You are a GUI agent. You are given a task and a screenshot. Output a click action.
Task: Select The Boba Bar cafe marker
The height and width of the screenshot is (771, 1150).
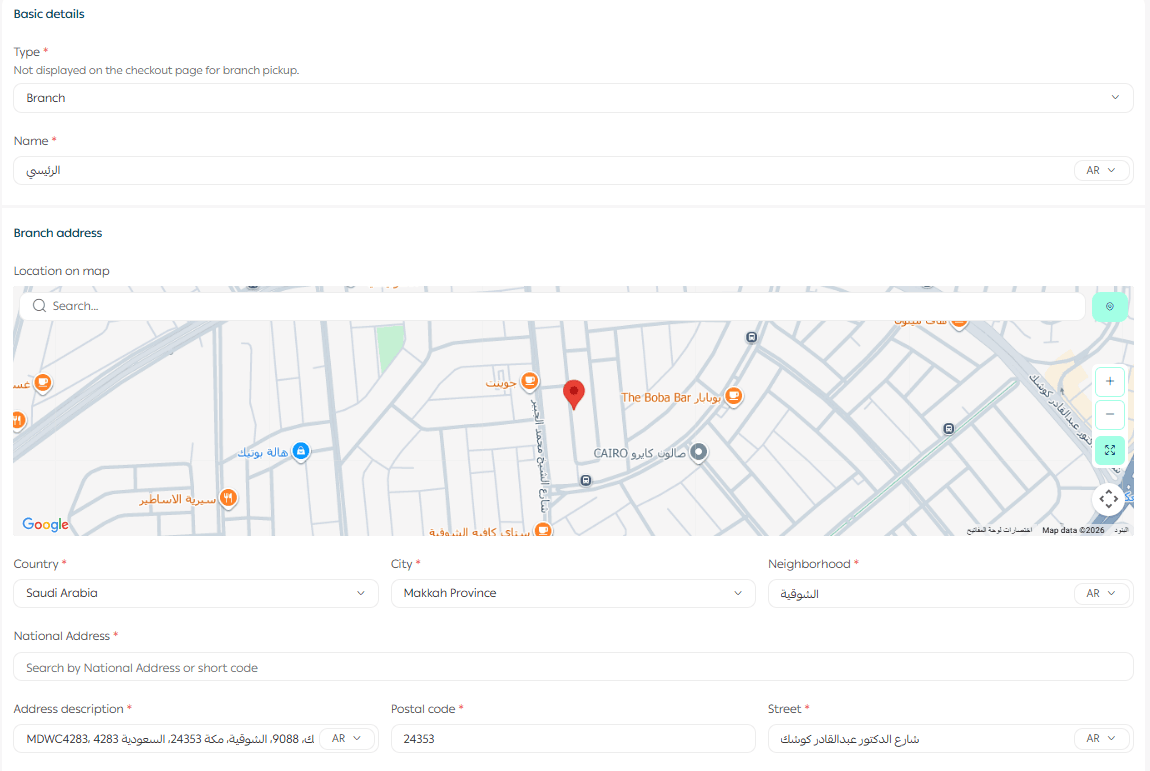[733, 397]
